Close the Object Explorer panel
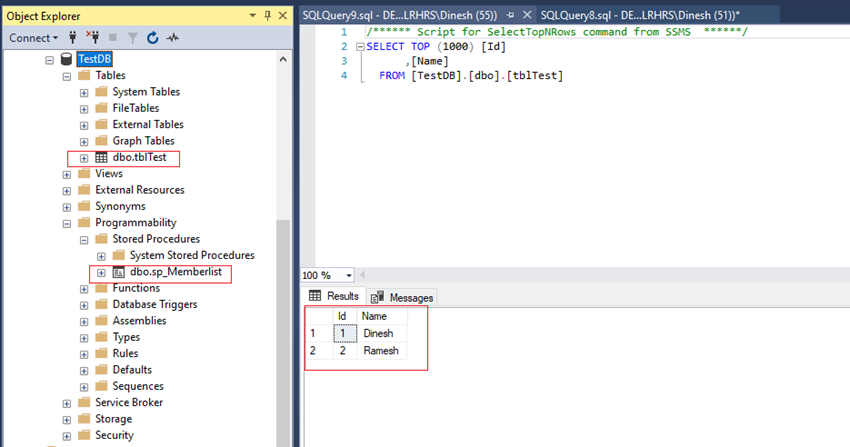The width and height of the screenshot is (850, 447). (x=282, y=16)
